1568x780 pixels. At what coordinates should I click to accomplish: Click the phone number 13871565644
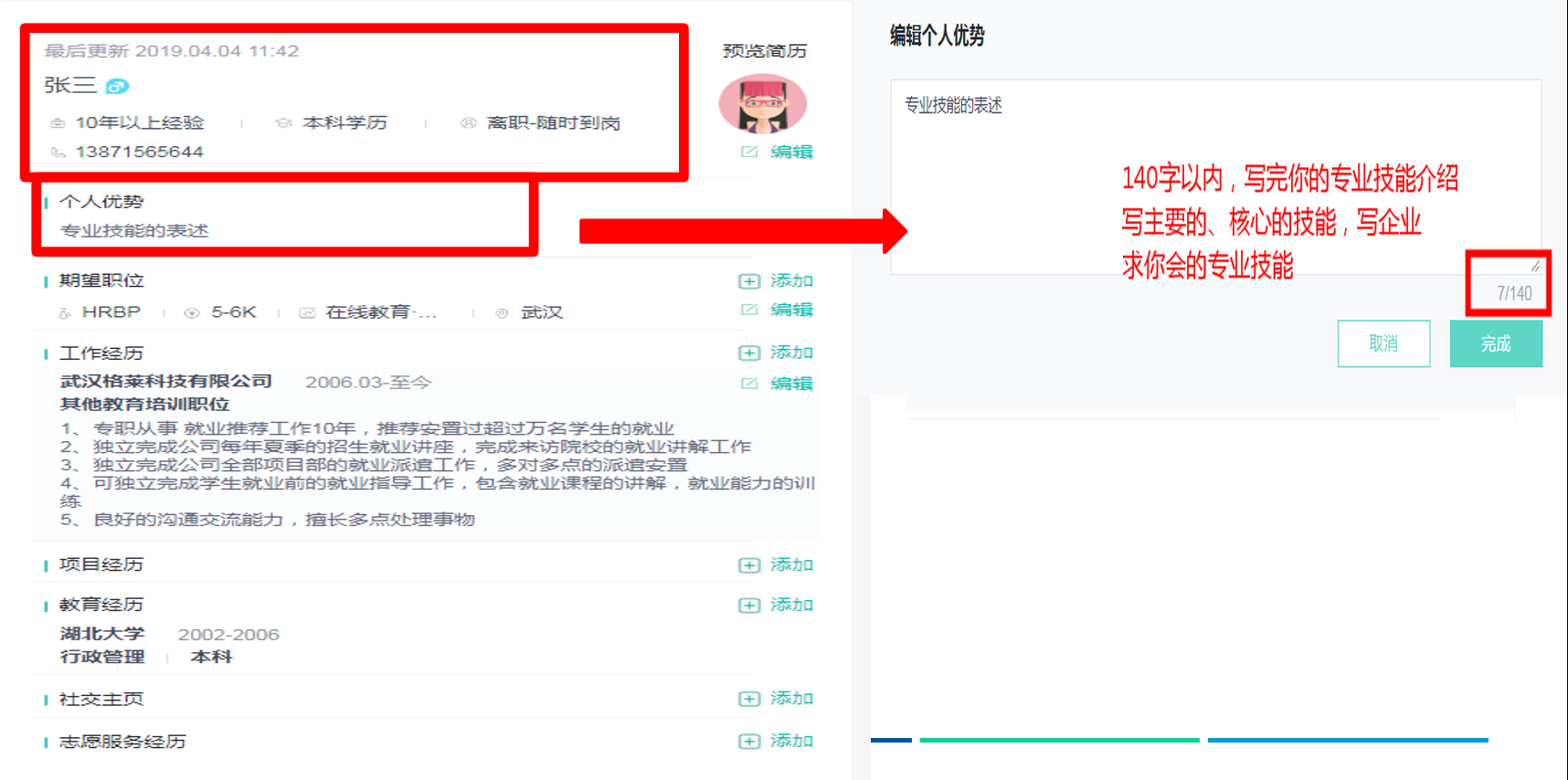(139, 152)
